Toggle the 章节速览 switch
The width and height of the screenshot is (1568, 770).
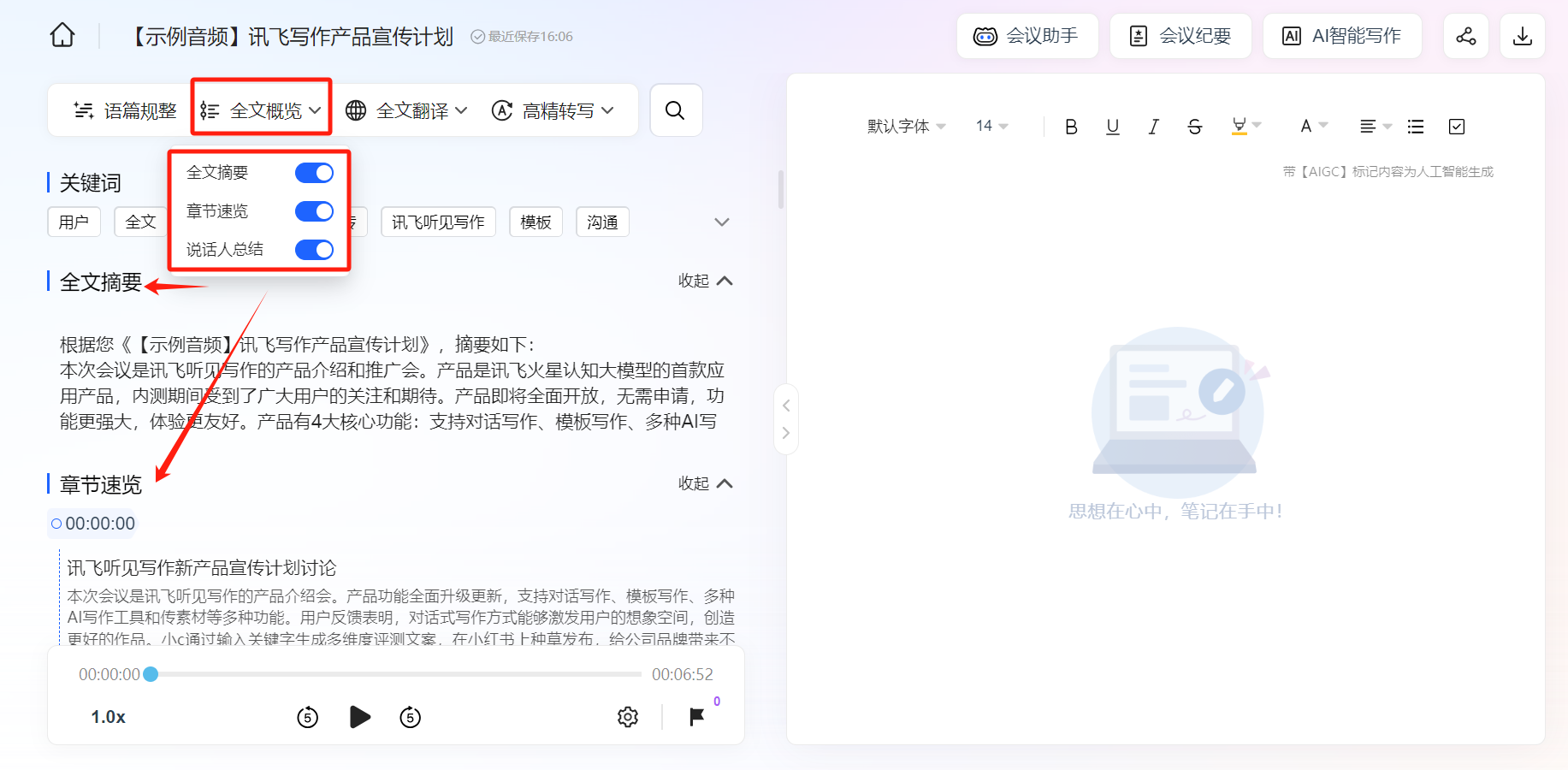[314, 211]
